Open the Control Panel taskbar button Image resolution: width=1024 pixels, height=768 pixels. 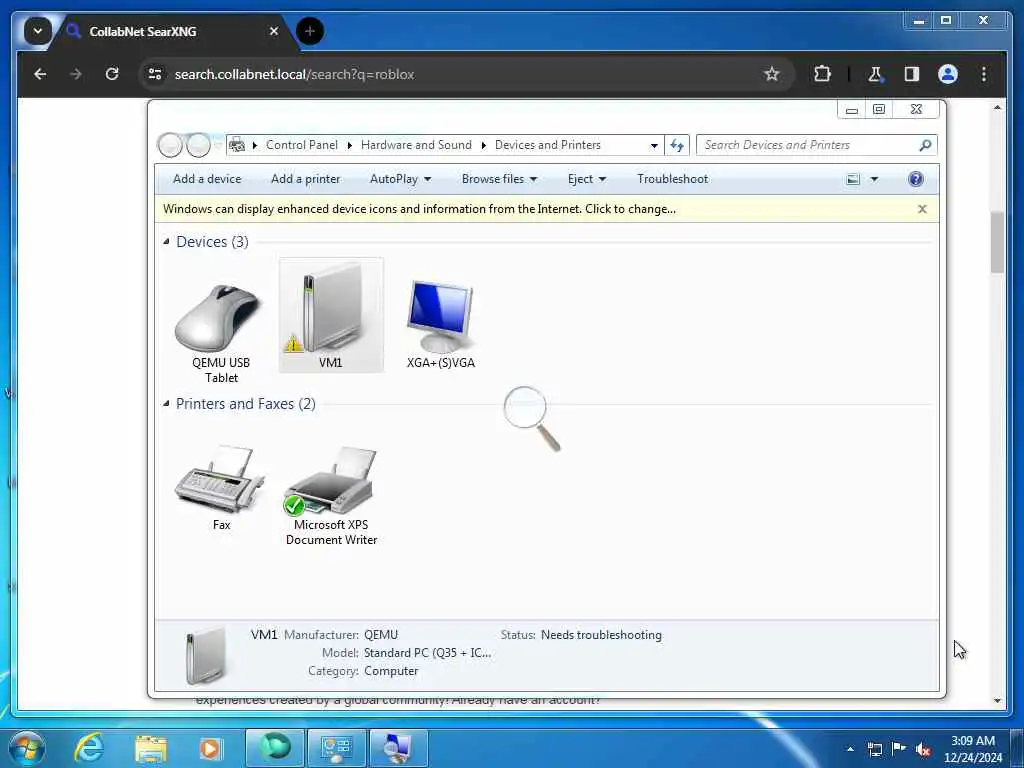coord(337,748)
